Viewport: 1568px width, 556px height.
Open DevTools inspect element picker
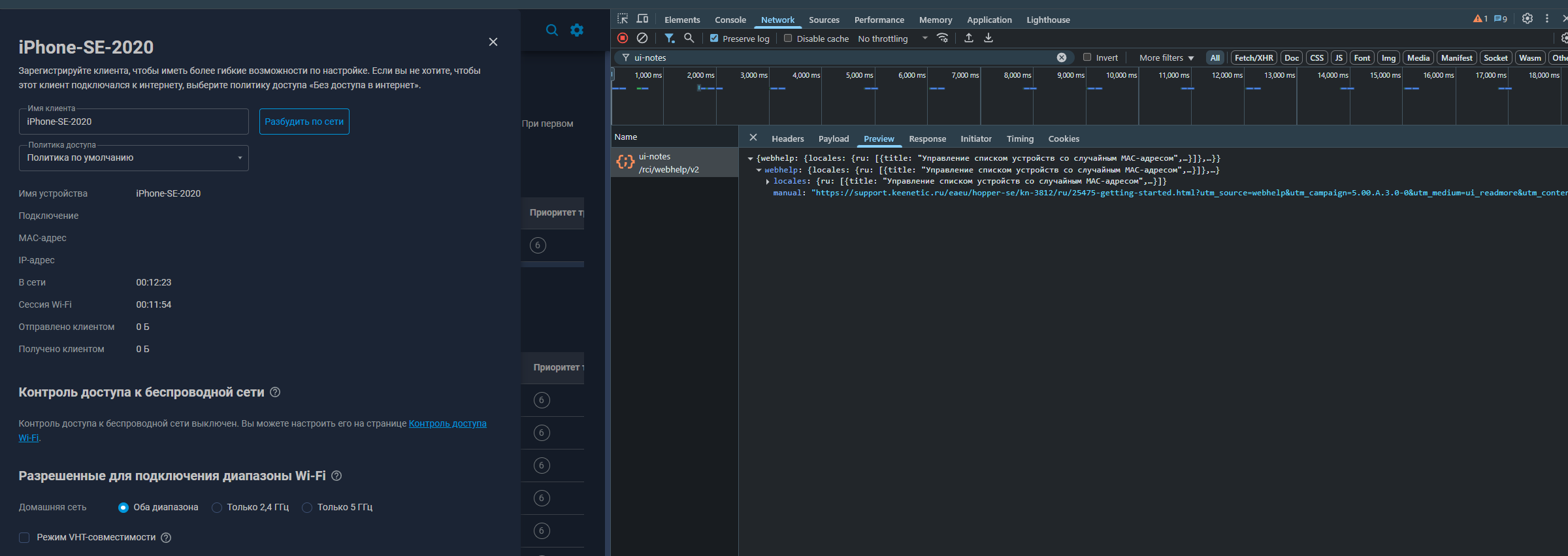coord(623,19)
